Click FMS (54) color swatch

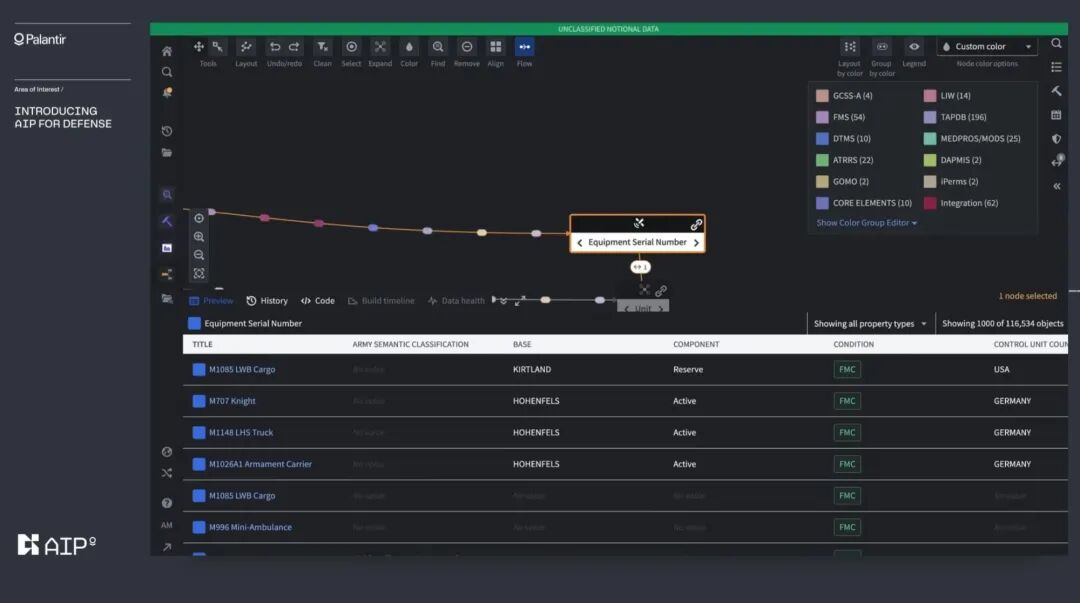(822, 117)
